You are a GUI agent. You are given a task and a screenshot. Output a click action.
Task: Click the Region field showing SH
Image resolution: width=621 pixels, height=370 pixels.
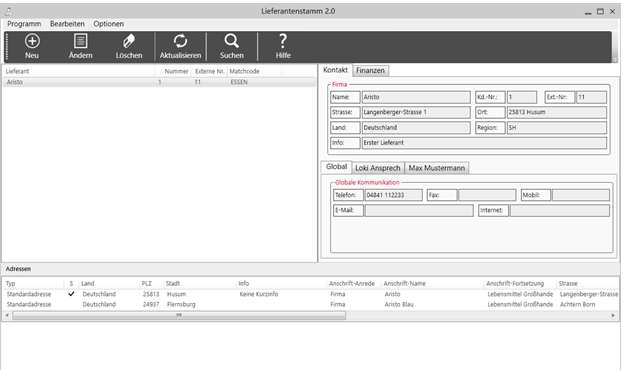click(x=557, y=128)
